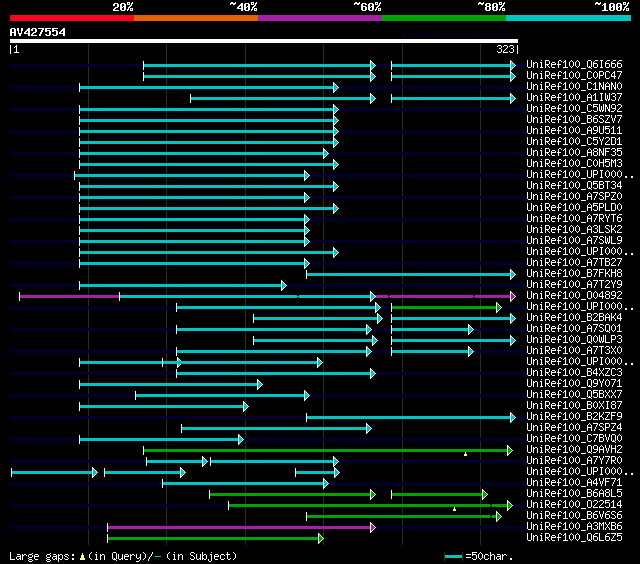Viewport: 640px width, 564px height.
Task: Click the yellow gap marker in Q9AVH2 row
Action: (465, 454)
